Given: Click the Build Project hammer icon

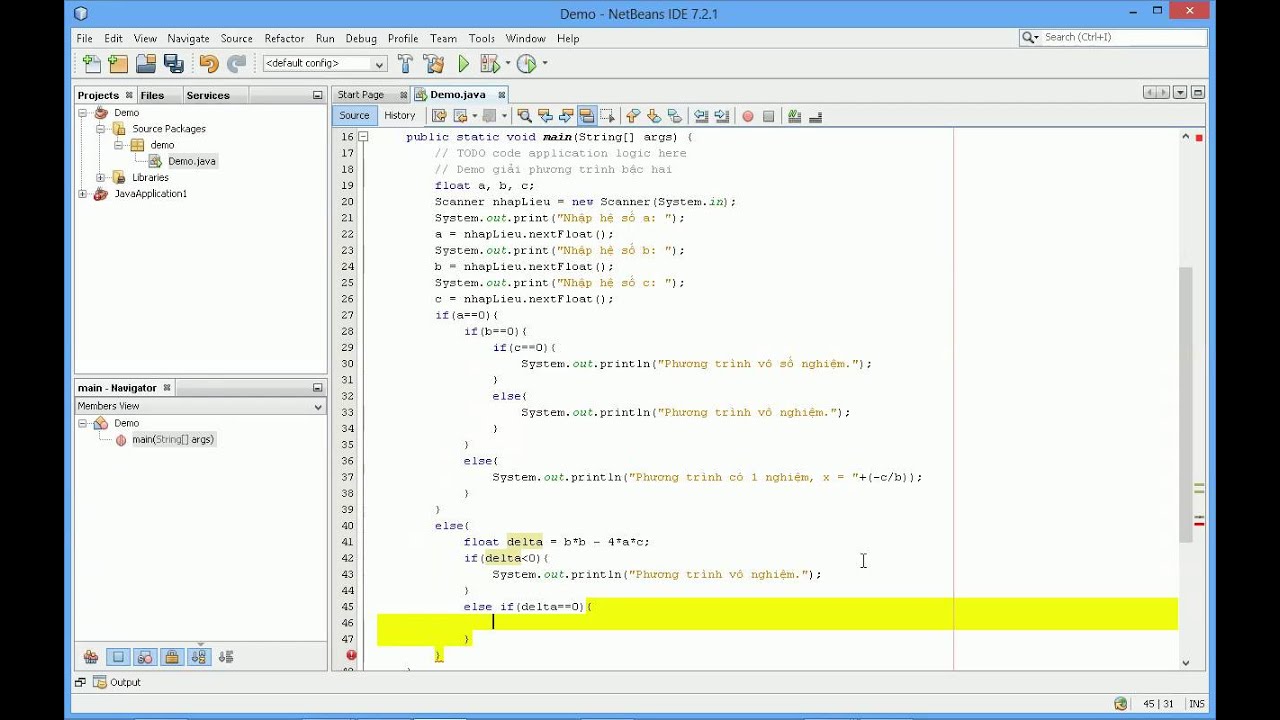Looking at the screenshot, I should click(405, 64).
